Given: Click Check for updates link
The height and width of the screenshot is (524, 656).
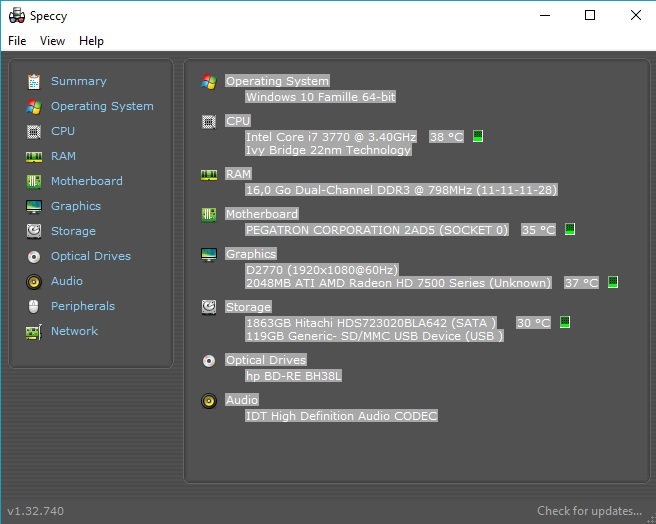Looking at the screenshot, I should click(589, 511).
